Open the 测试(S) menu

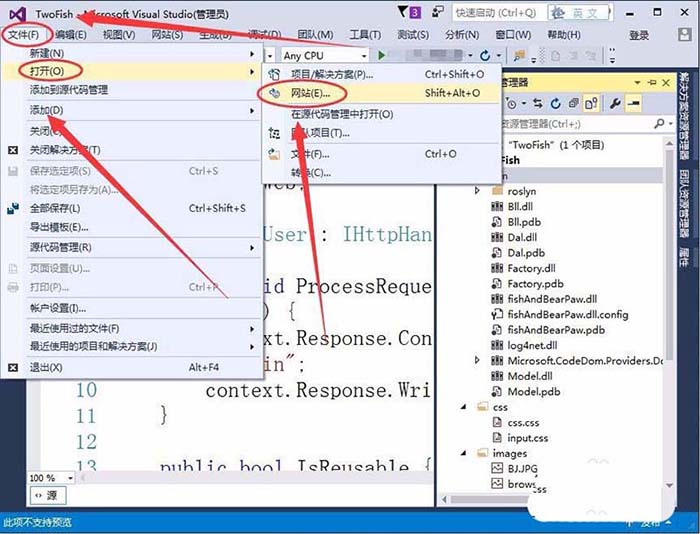tap(413, 34)
